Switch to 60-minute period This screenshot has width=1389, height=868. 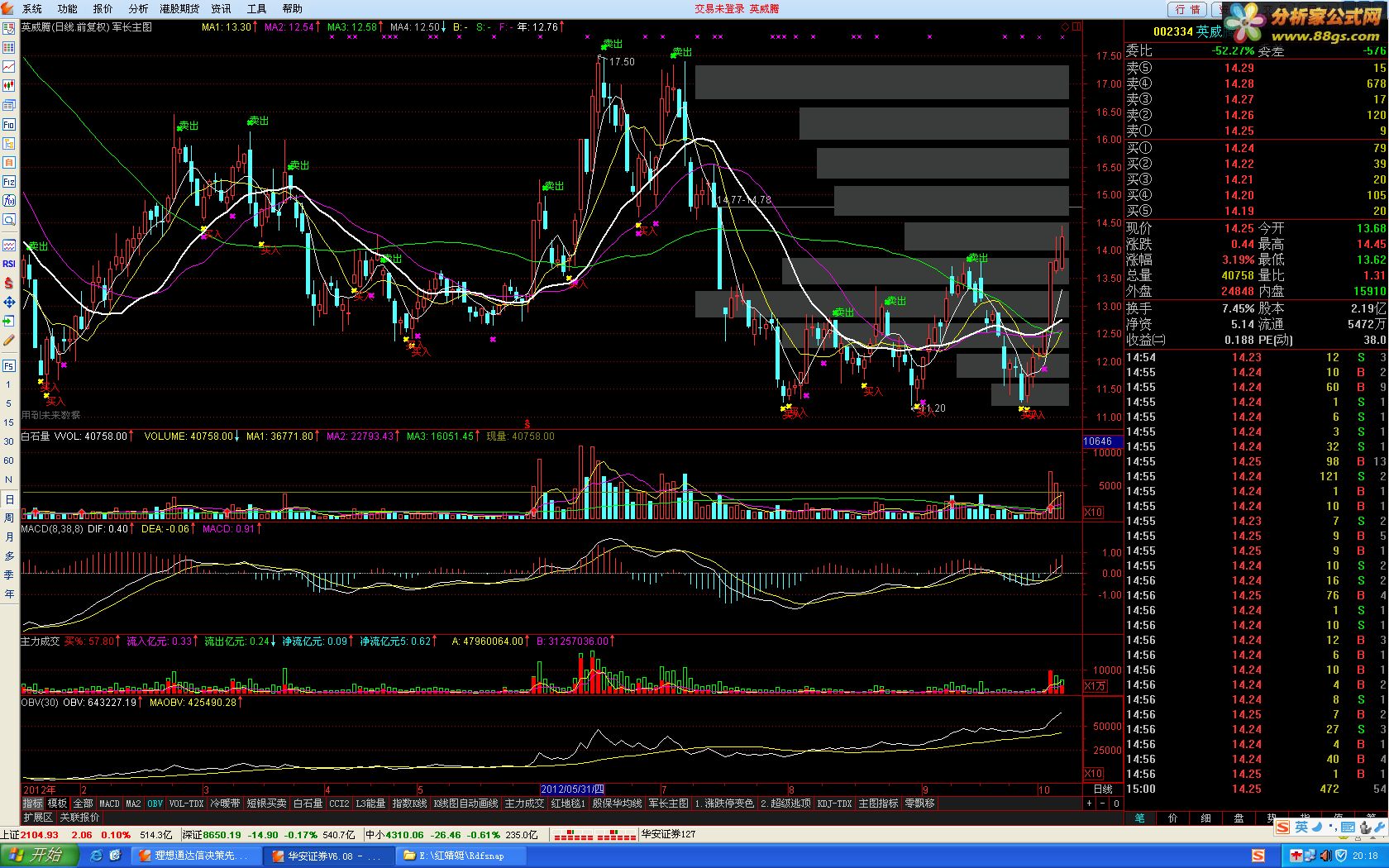pyautogui.click(x=9, y=460)
